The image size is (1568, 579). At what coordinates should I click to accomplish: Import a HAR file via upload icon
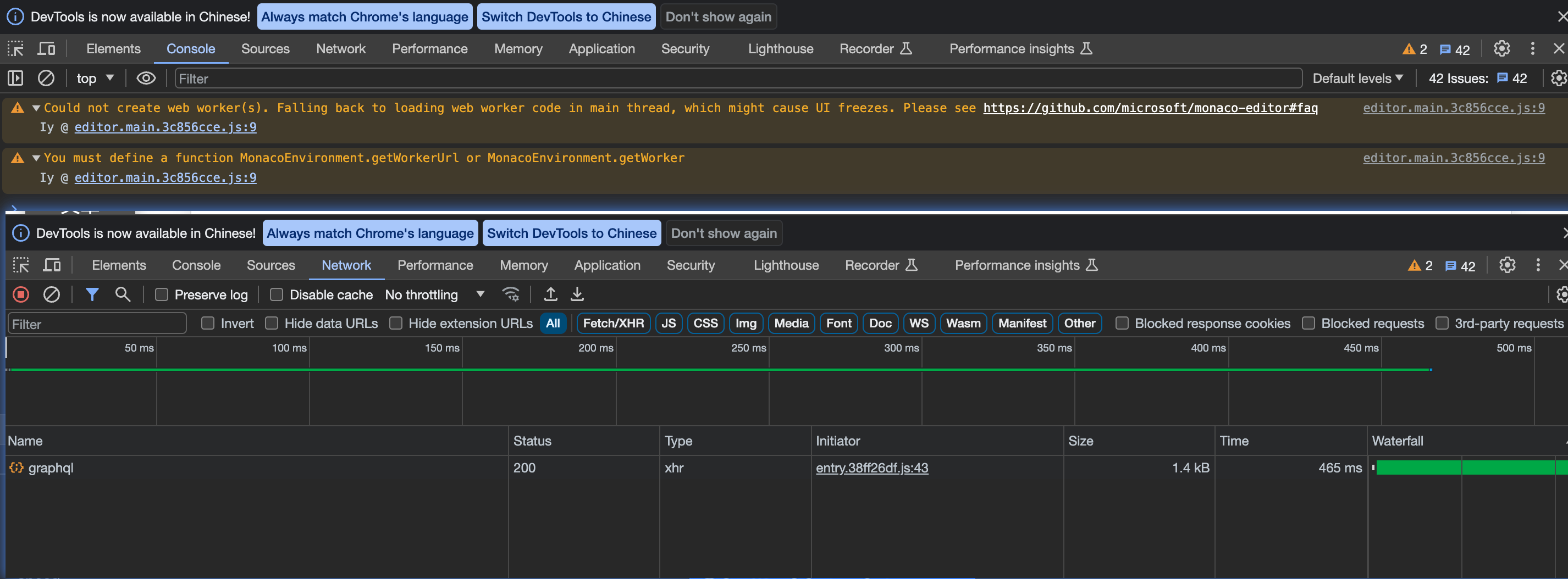click(x=550, y=294)
